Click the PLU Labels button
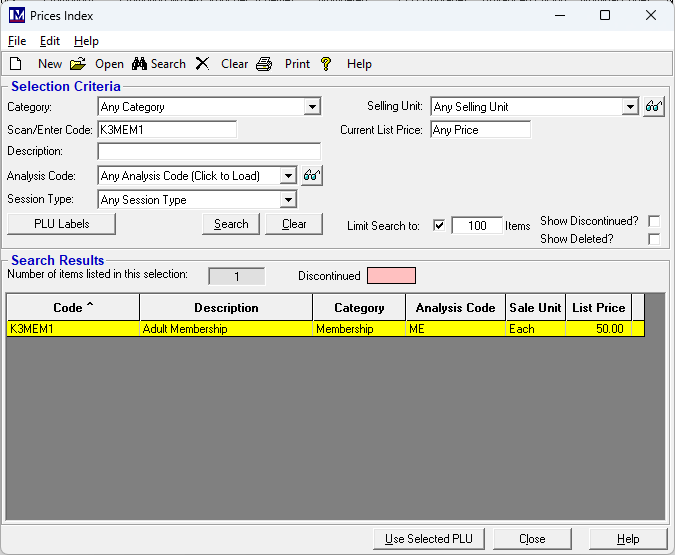The image size is (675, 555). point(62,224)
